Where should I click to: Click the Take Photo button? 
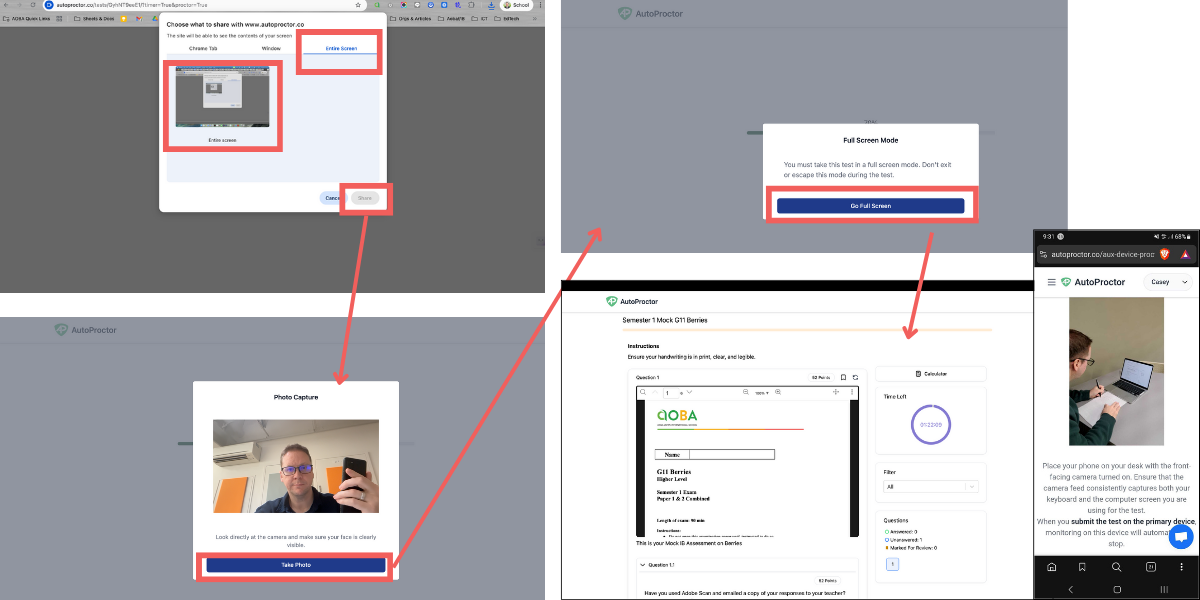click(x=296, y=566)
